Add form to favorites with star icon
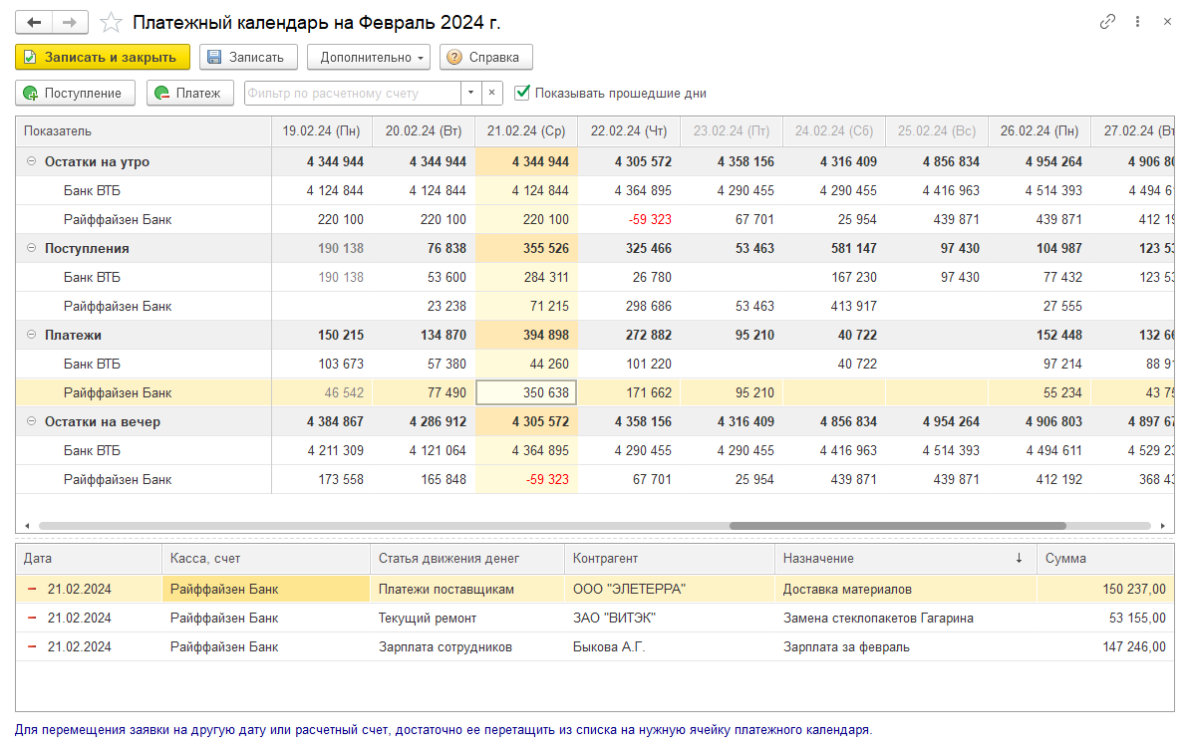 112,22
